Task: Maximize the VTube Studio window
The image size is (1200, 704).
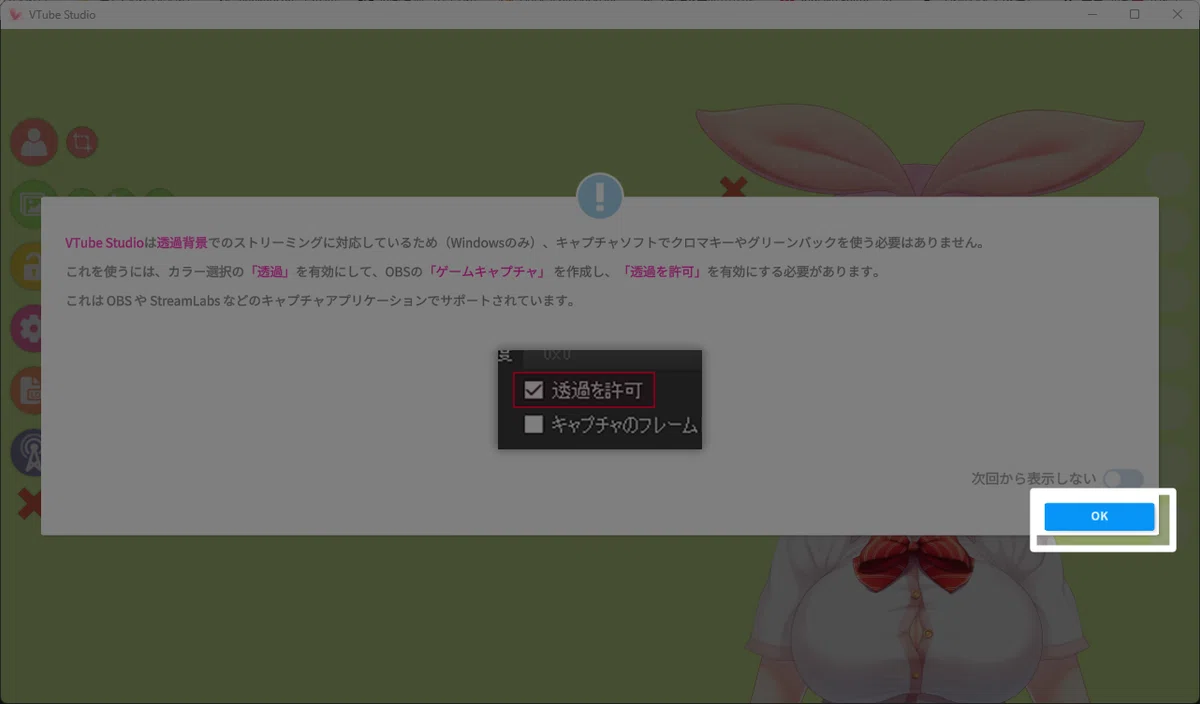Action: [1134, 14]
